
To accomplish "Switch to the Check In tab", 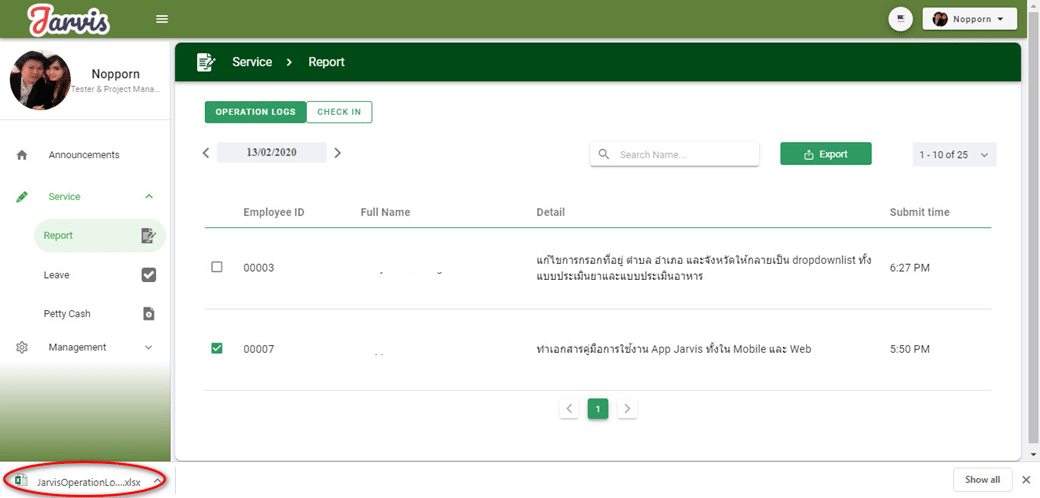I will [339, 112].
